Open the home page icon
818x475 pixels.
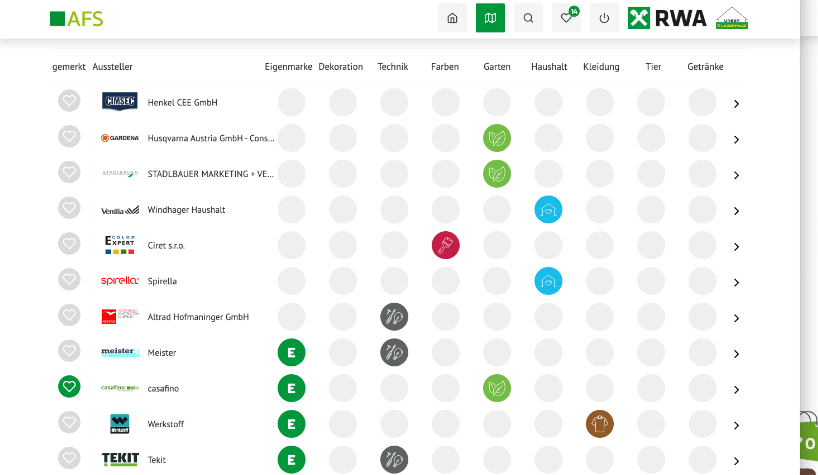pos(452,18)
